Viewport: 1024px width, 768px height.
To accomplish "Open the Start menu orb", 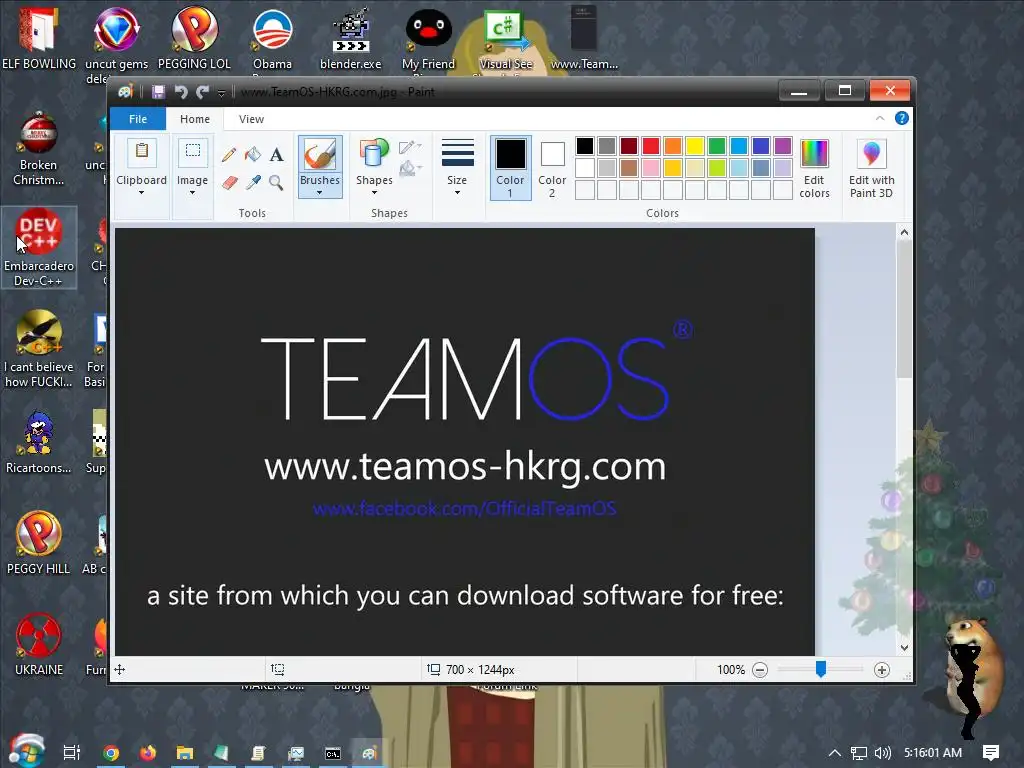I will [x=26, y=751].
